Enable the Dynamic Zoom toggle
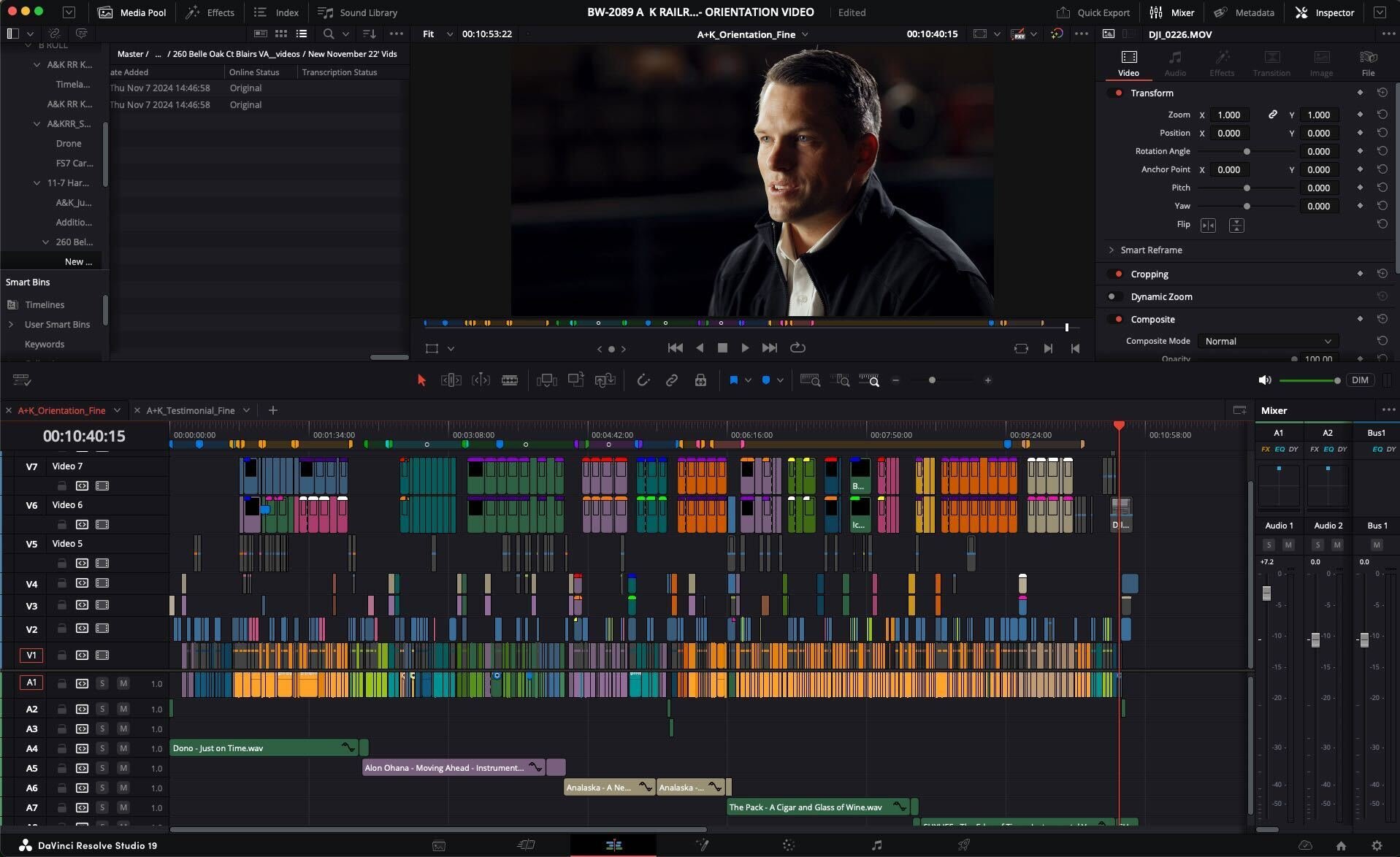1400x857 pixels. tap(1114, 297)
